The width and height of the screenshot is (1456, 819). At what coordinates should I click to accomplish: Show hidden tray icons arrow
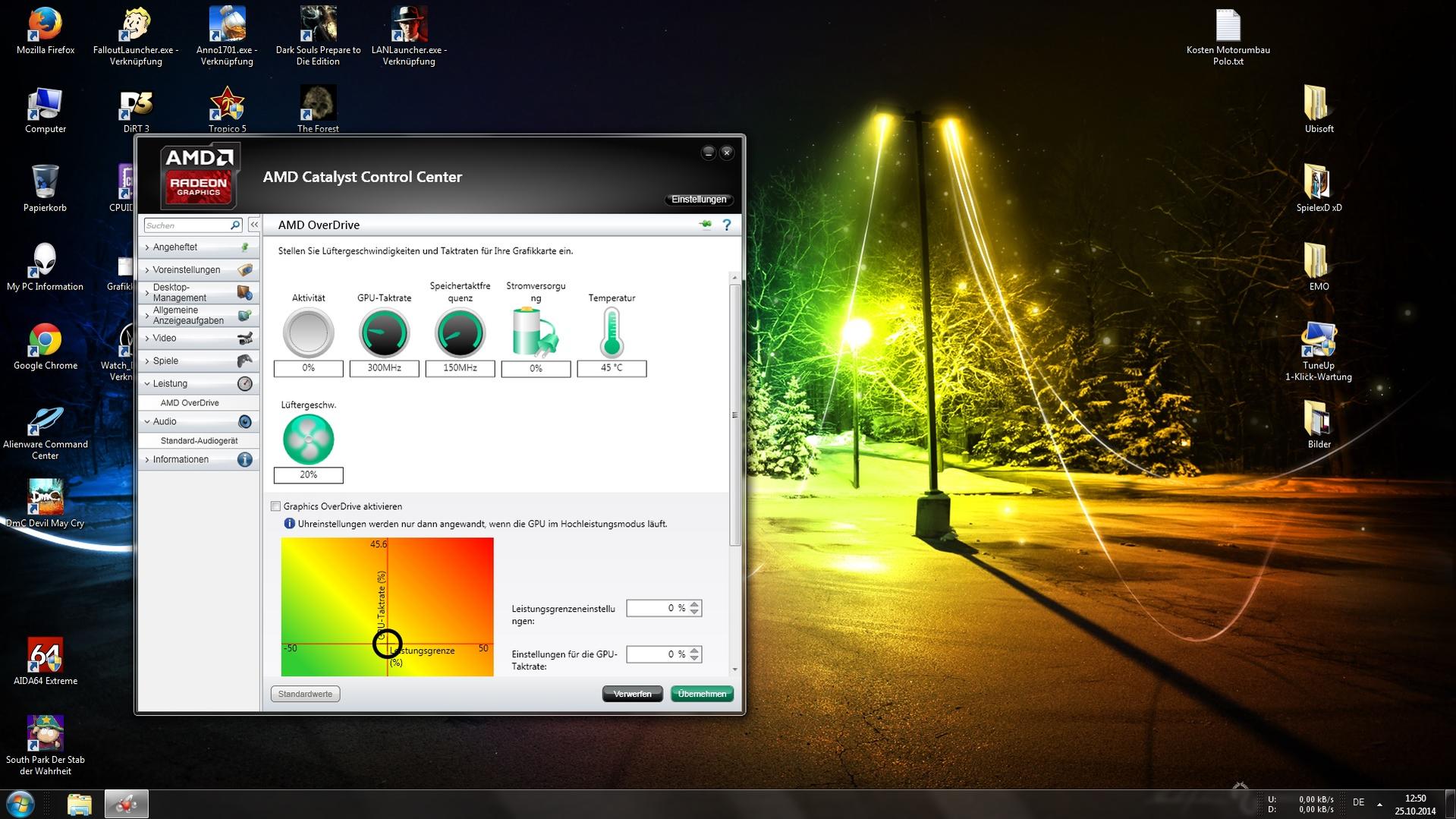(x=1379, y=804)
